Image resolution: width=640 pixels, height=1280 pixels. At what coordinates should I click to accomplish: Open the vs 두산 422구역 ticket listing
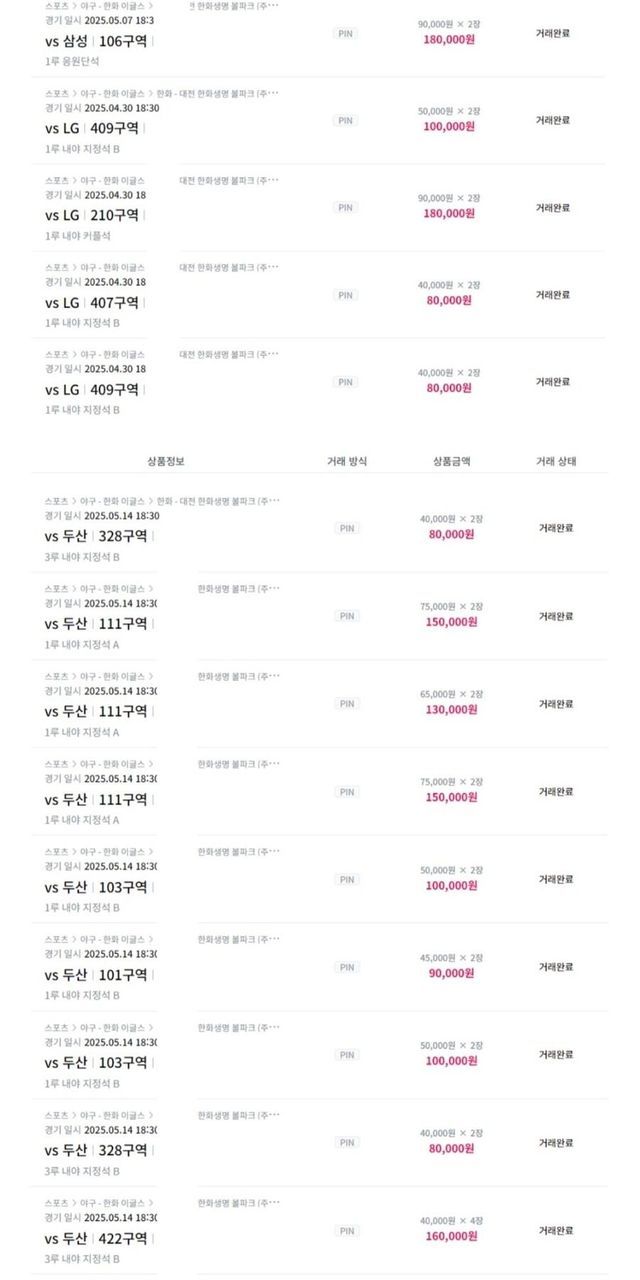(95, 1238)
